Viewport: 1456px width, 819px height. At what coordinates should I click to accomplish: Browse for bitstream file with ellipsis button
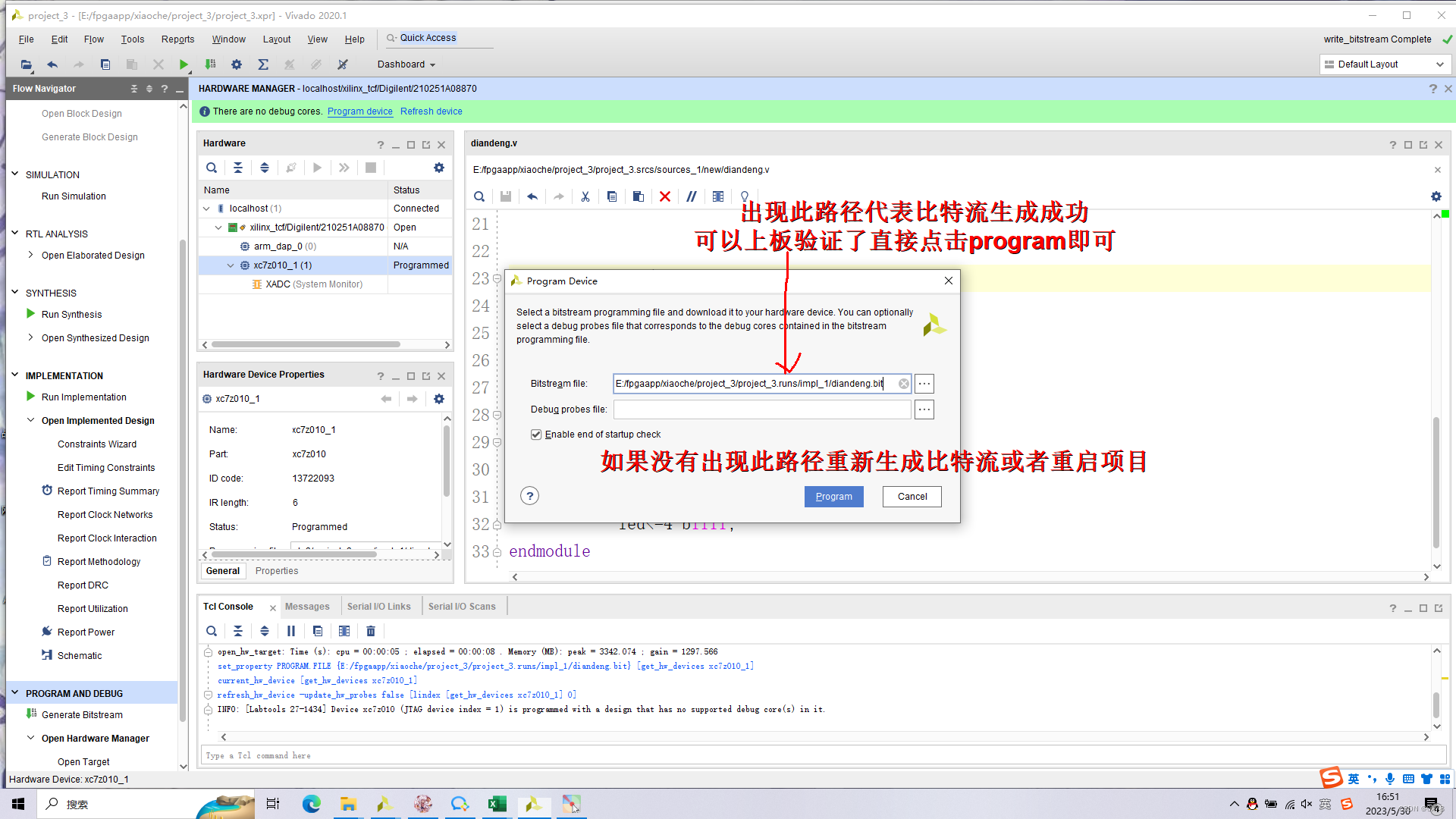pos(924,384)
